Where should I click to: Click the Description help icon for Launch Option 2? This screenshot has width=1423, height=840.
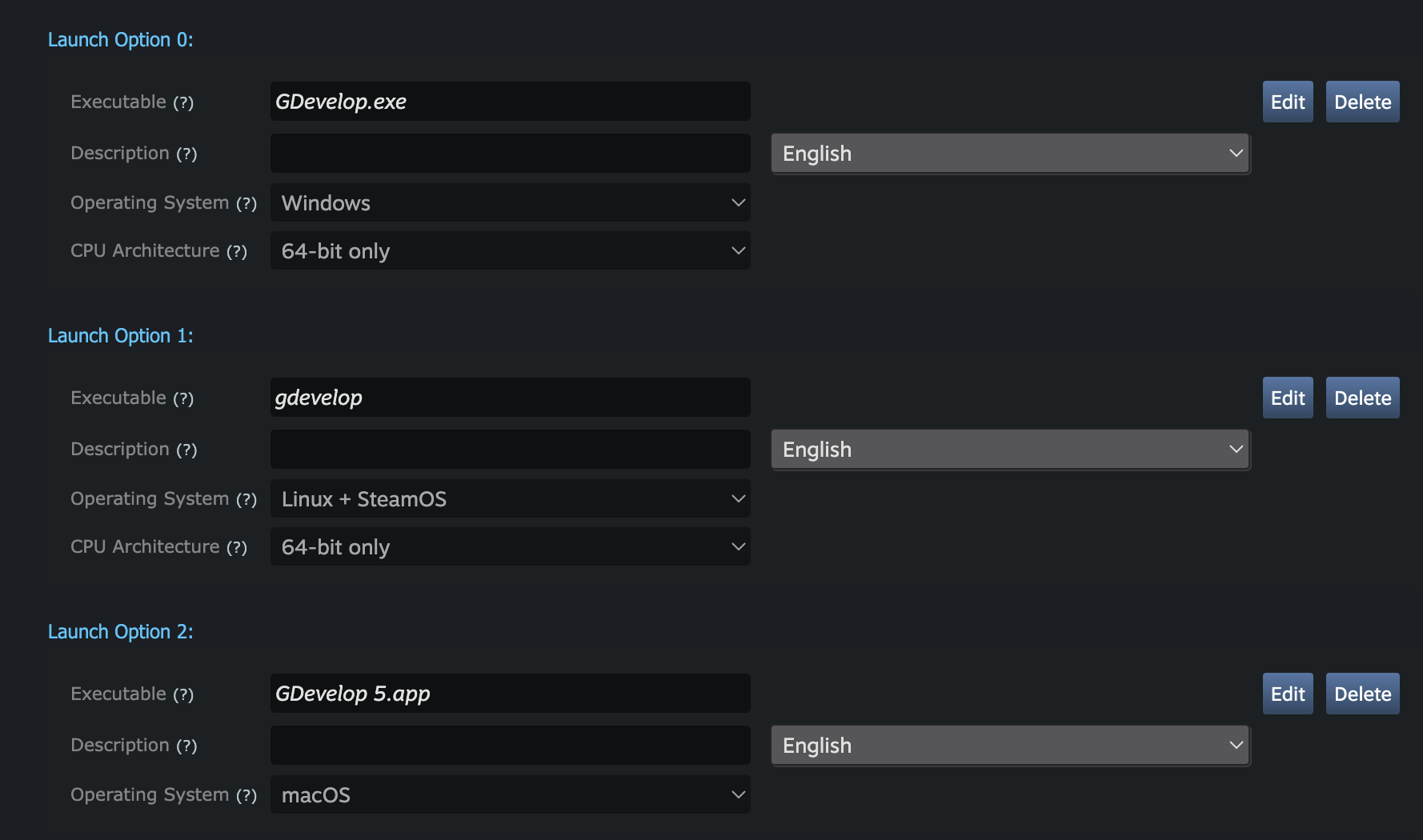tap(188, 746)
